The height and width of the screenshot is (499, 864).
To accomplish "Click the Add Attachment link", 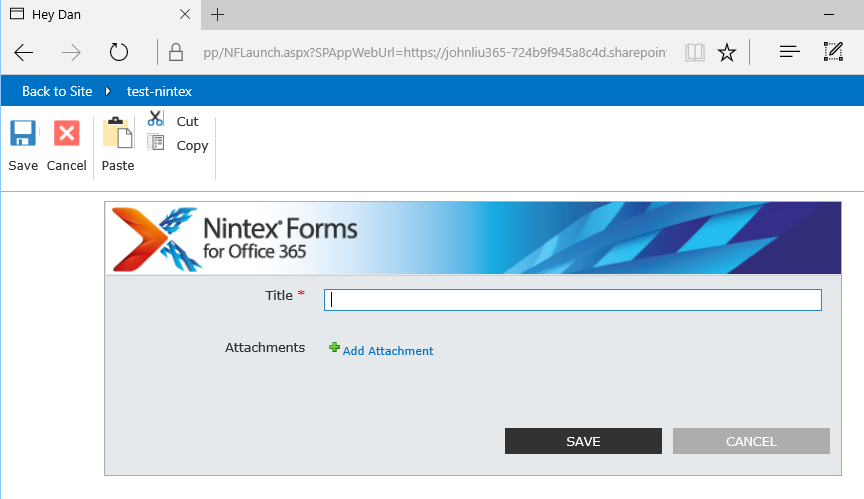I will (387, 351).
